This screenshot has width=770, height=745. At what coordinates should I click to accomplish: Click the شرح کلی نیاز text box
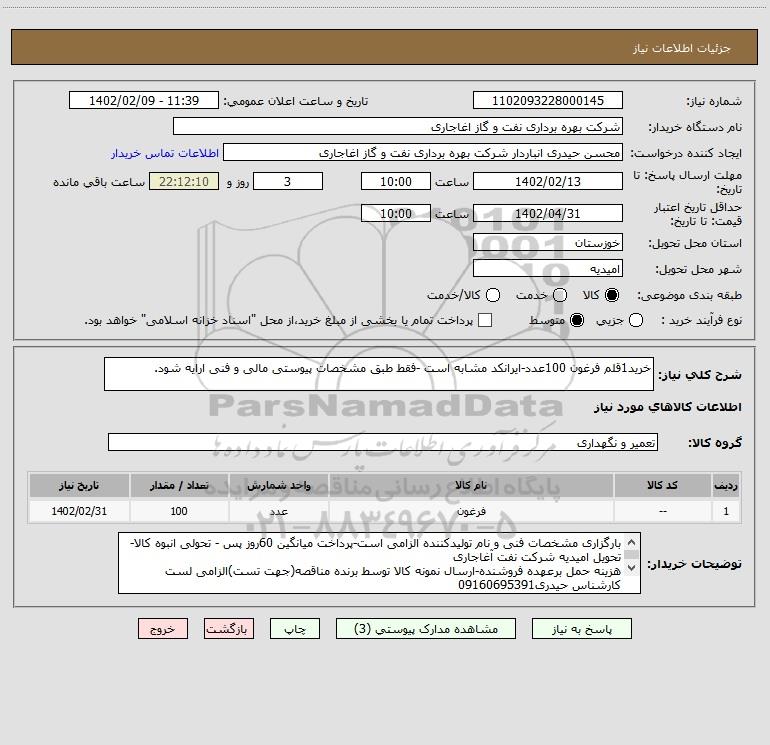(379, 374)
